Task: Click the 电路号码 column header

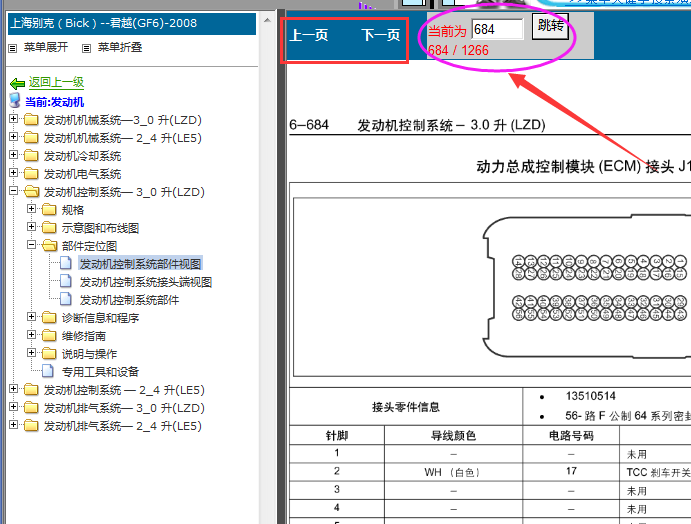Action: (571, 435)
